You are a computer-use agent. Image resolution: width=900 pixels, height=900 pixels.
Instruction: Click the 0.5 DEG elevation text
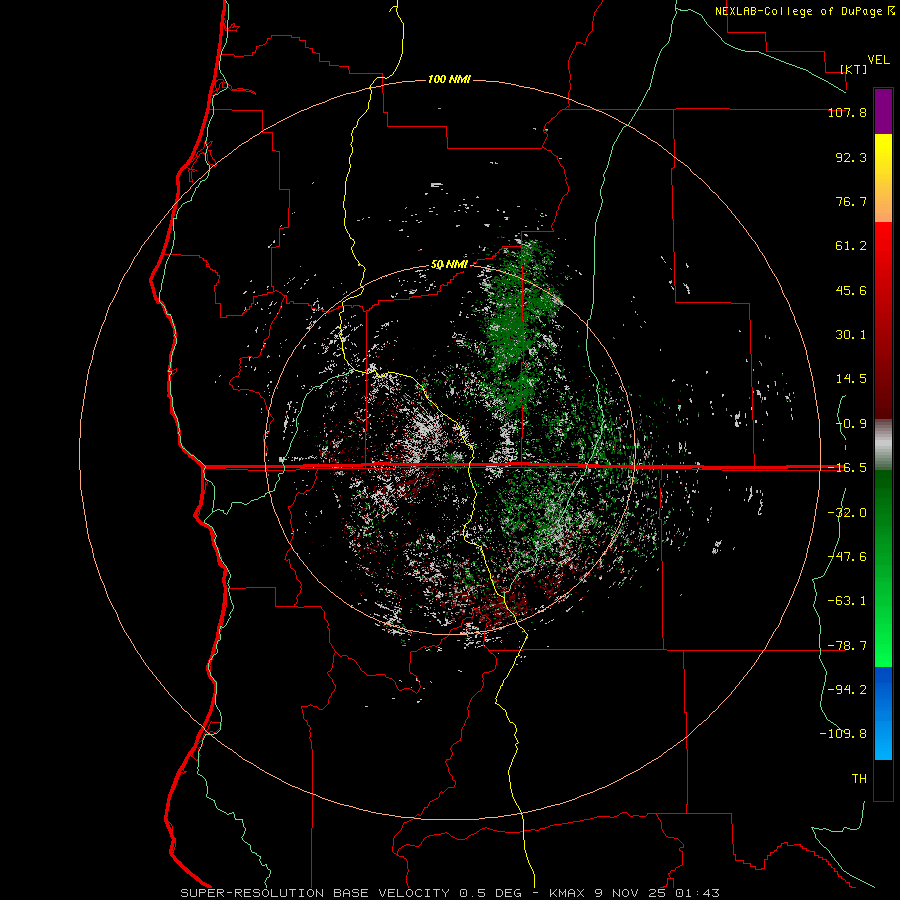pyautogui.click(x=490, y=893)
